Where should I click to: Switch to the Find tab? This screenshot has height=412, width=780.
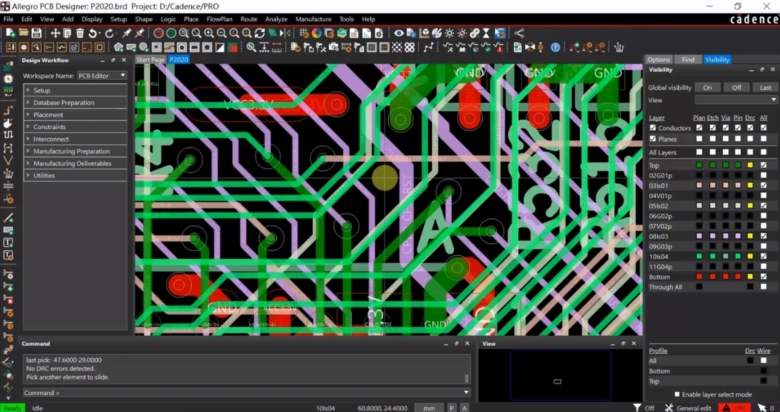tap(688, 60)
